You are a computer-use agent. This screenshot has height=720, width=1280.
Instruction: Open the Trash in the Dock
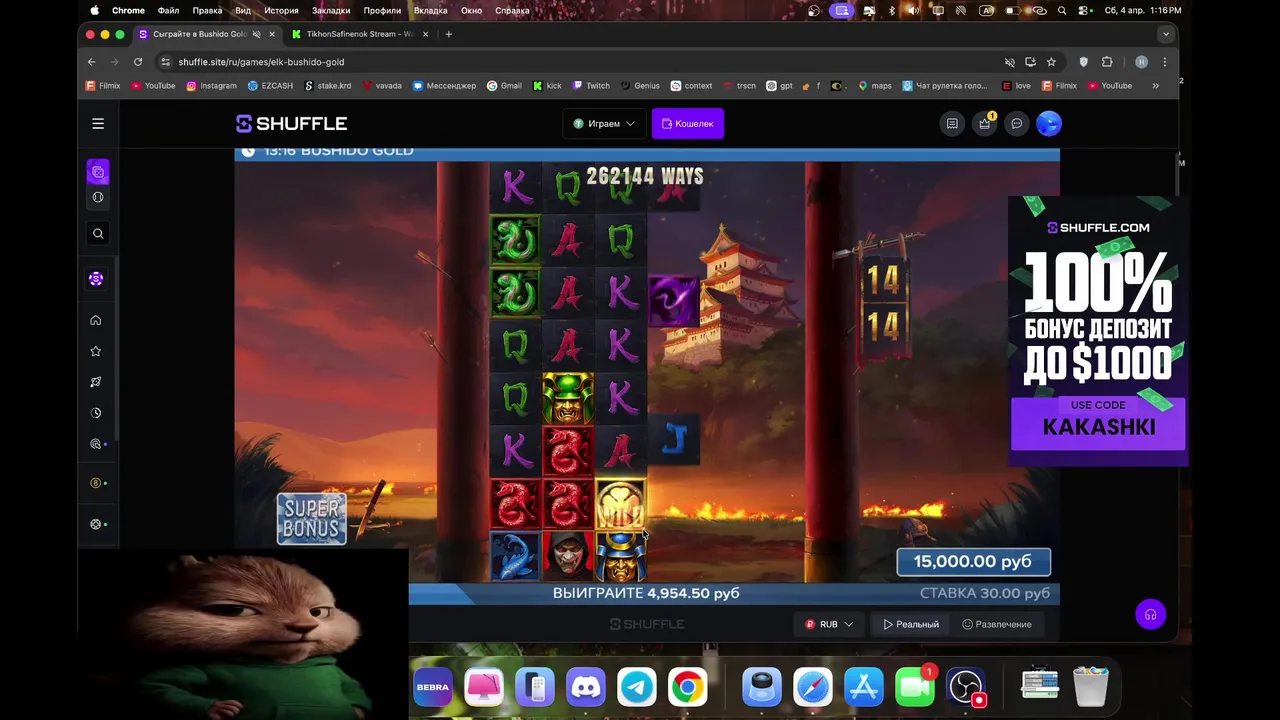click(1091, 687)
